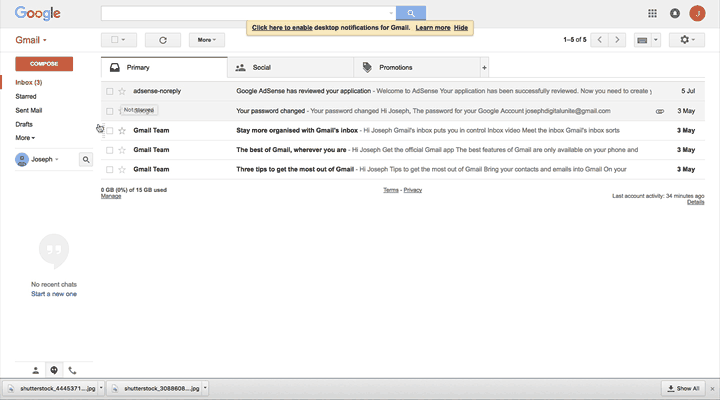Screen dimensions: 720x400
Task: Click the attachment paperclip icon
Action: click(x=659, y=111)
